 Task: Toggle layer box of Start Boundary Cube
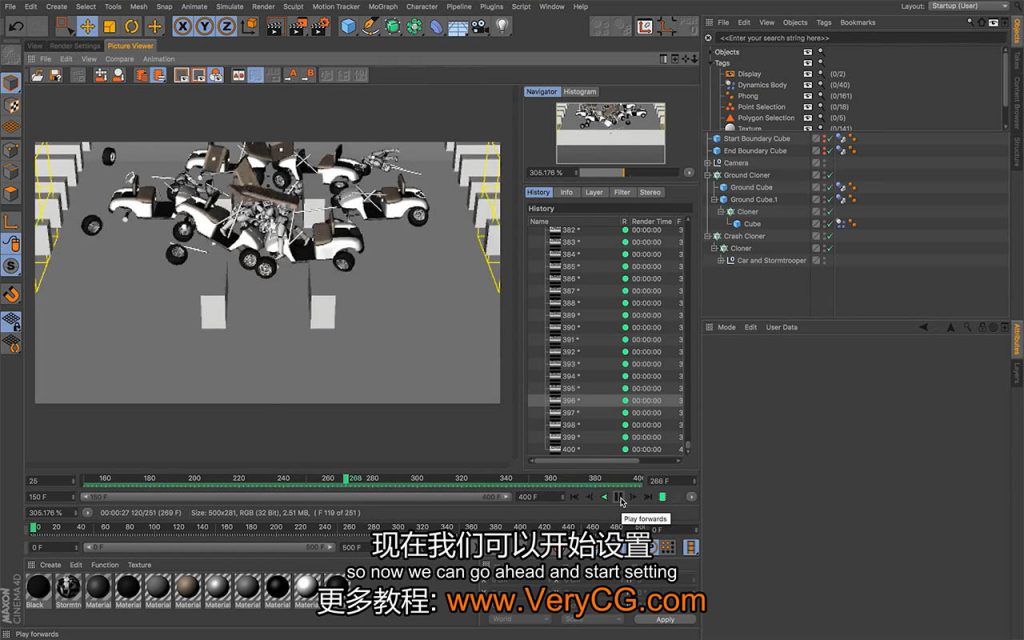pyautogui.click(x=816, y=138)
